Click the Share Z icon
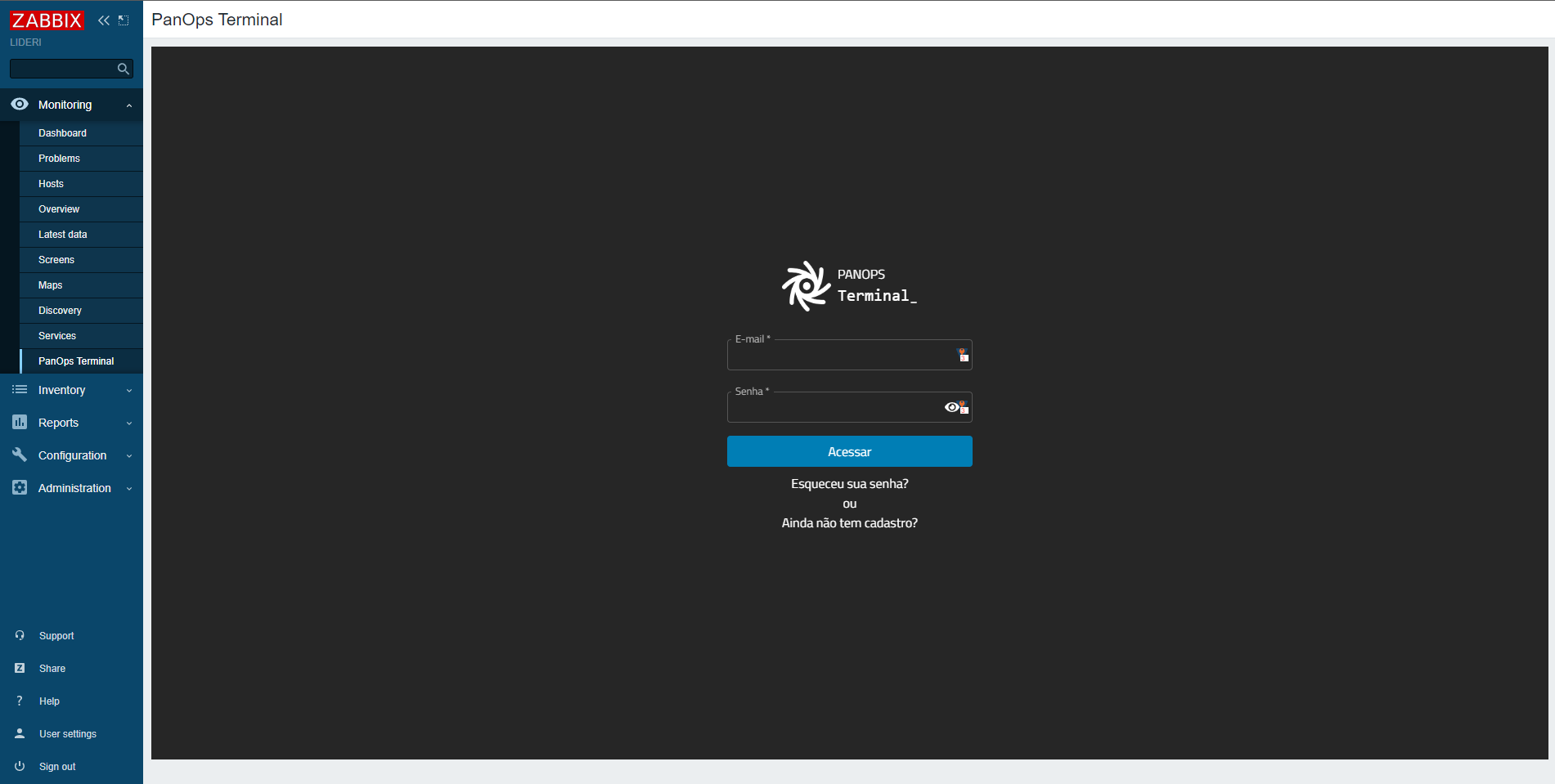 tap(20, 668)
